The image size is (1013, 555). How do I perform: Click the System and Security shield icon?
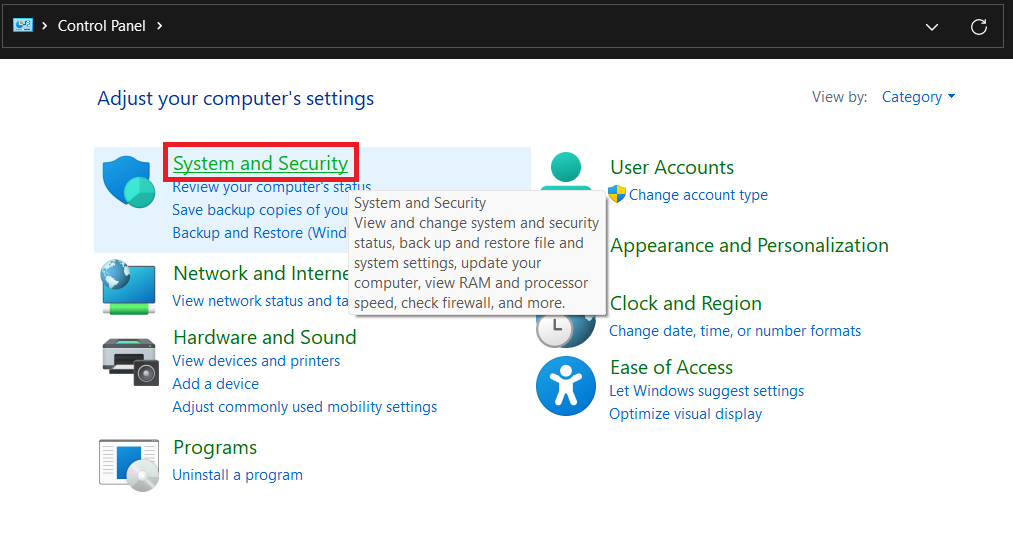click(x=129, y=182)
